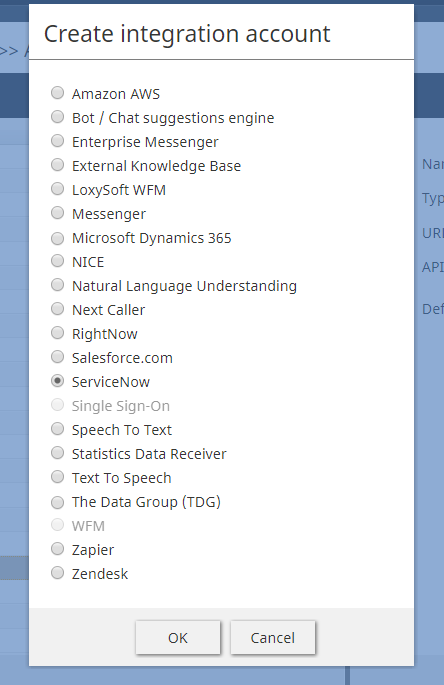Choose the NICE radio option
This screenshot has height=685, width=444.
(x=57, y=261)
